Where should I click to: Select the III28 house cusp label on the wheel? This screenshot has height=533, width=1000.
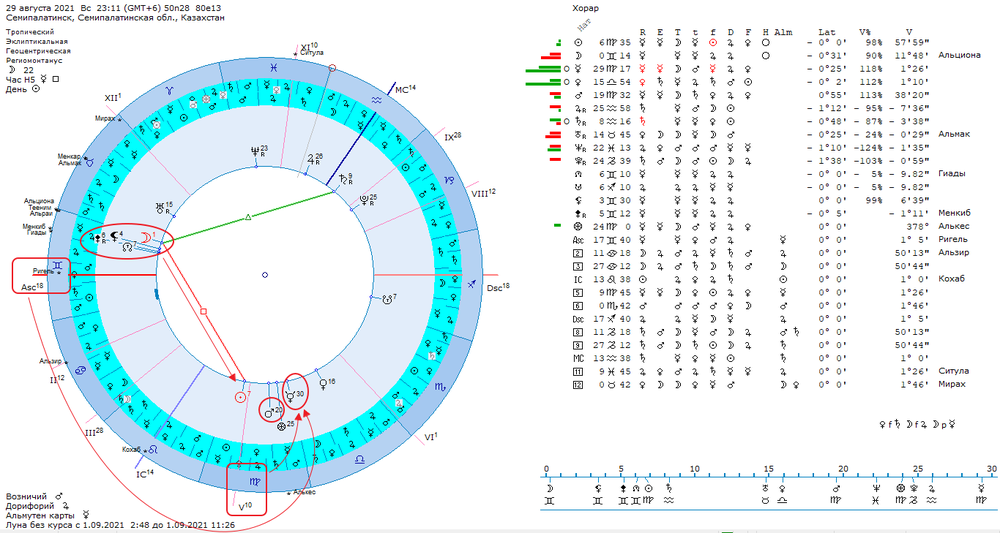[x=94, y=431]
